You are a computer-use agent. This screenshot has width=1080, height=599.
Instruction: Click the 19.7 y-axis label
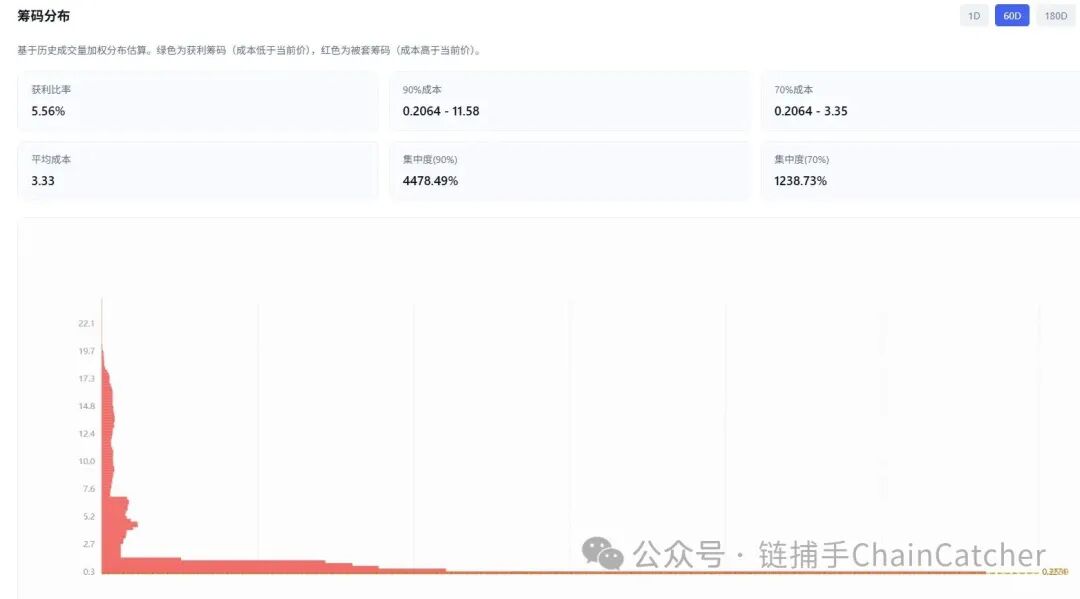[86, 350]
